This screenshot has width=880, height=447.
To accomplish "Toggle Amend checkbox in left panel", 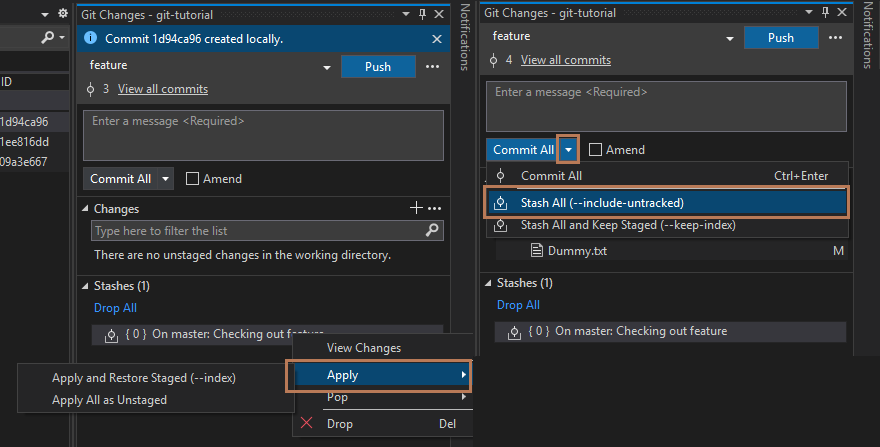I will click(192, 179).
